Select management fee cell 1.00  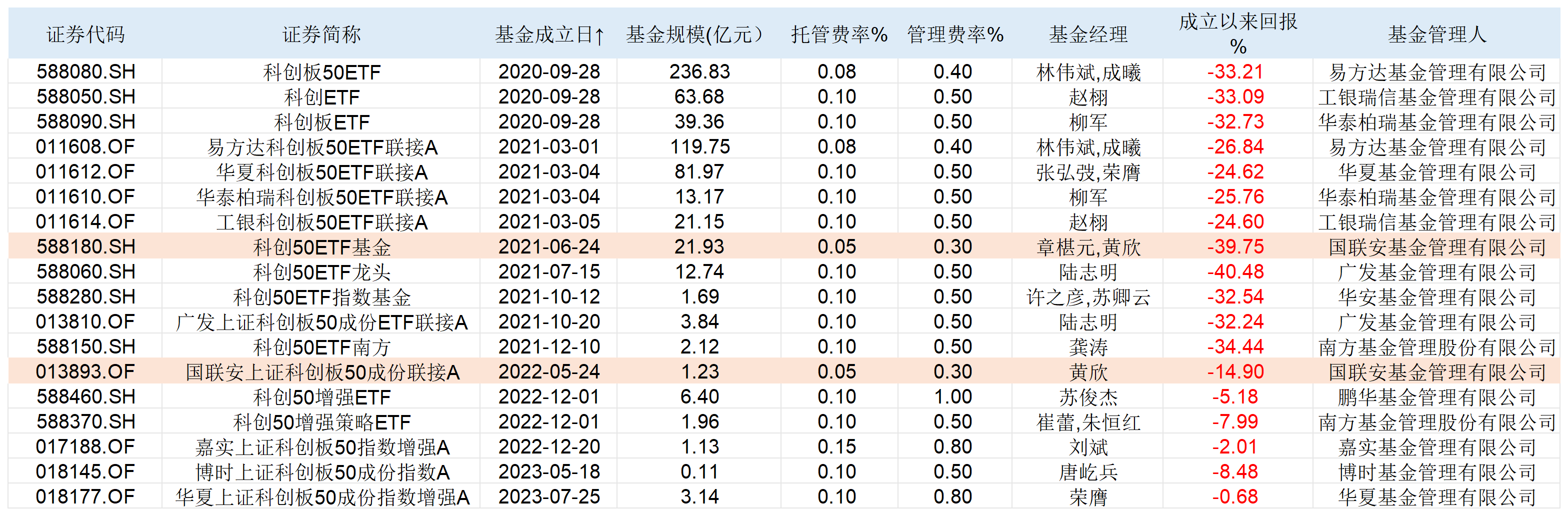tap(952, 396)
